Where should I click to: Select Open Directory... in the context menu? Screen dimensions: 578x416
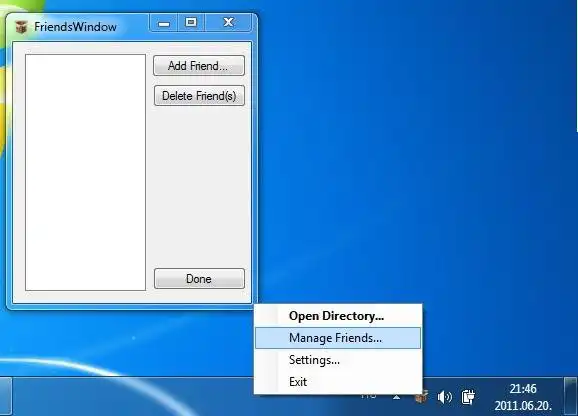338,316
